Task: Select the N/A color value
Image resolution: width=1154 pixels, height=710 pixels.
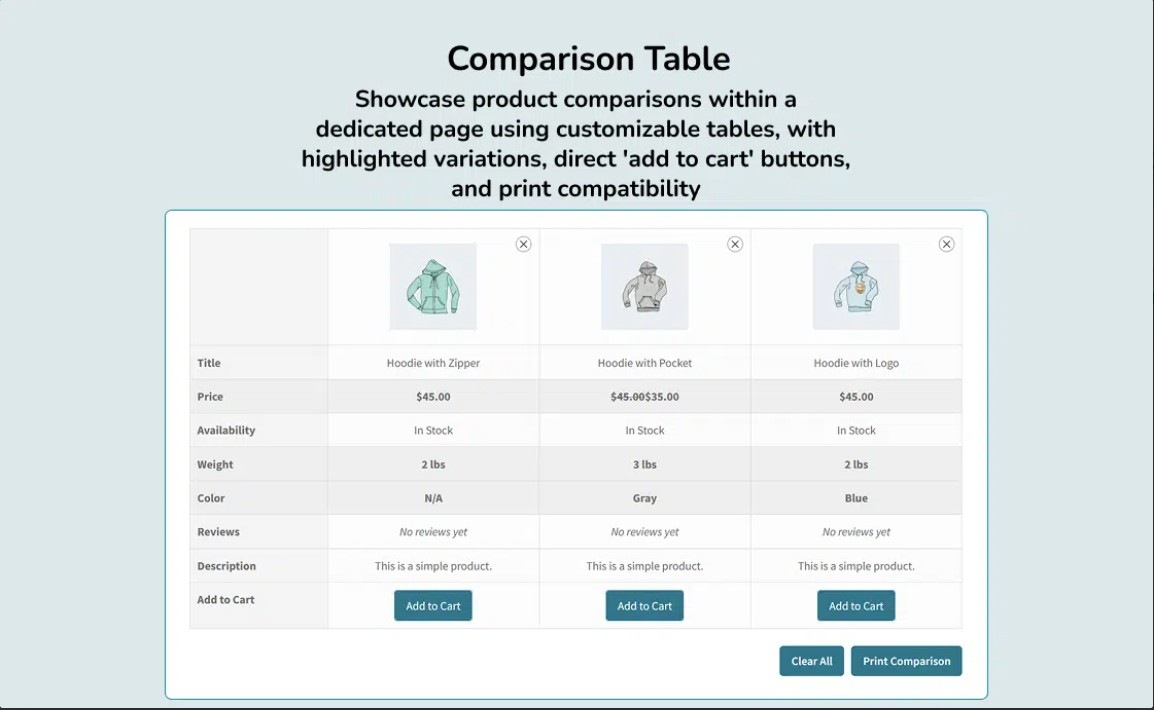Action: pyautogui.click(x=433, y=498)
